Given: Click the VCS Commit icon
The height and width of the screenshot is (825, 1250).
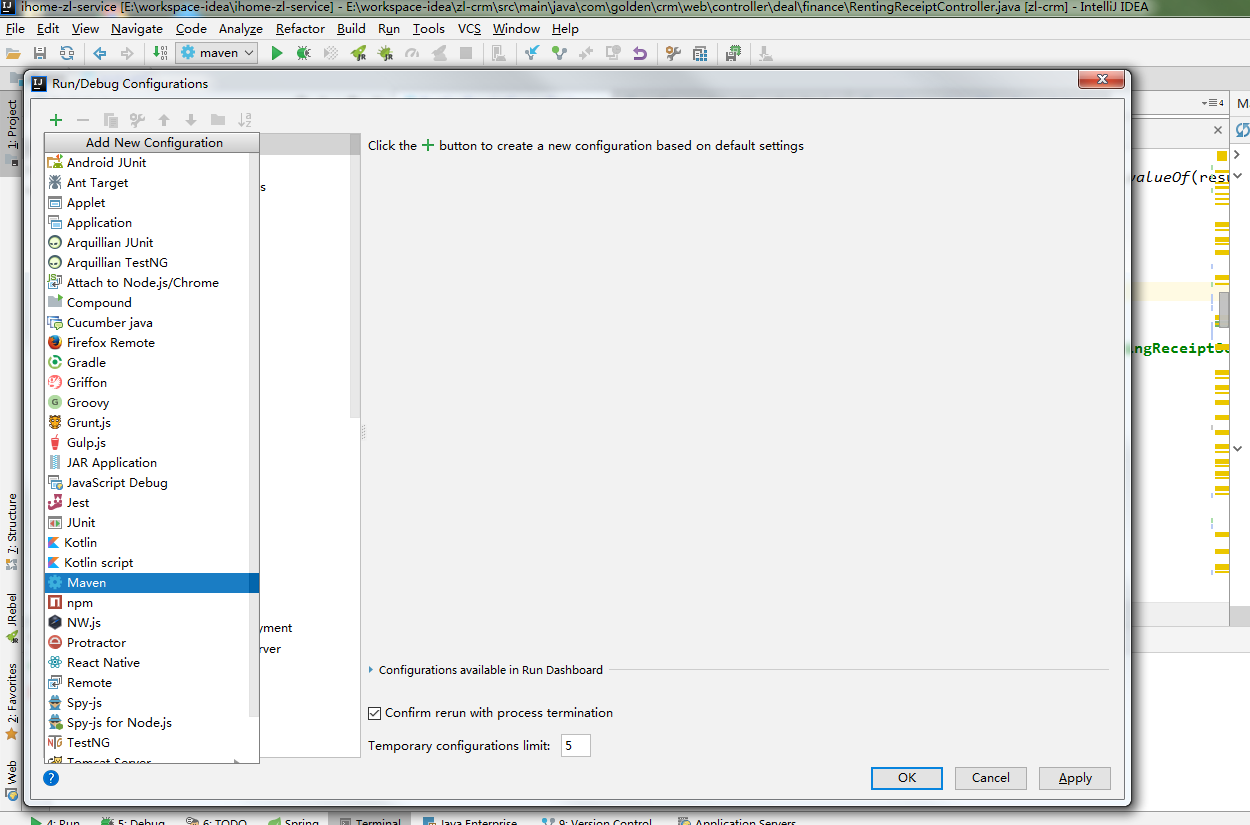Looking at the screenshot, I should (559, 53).
